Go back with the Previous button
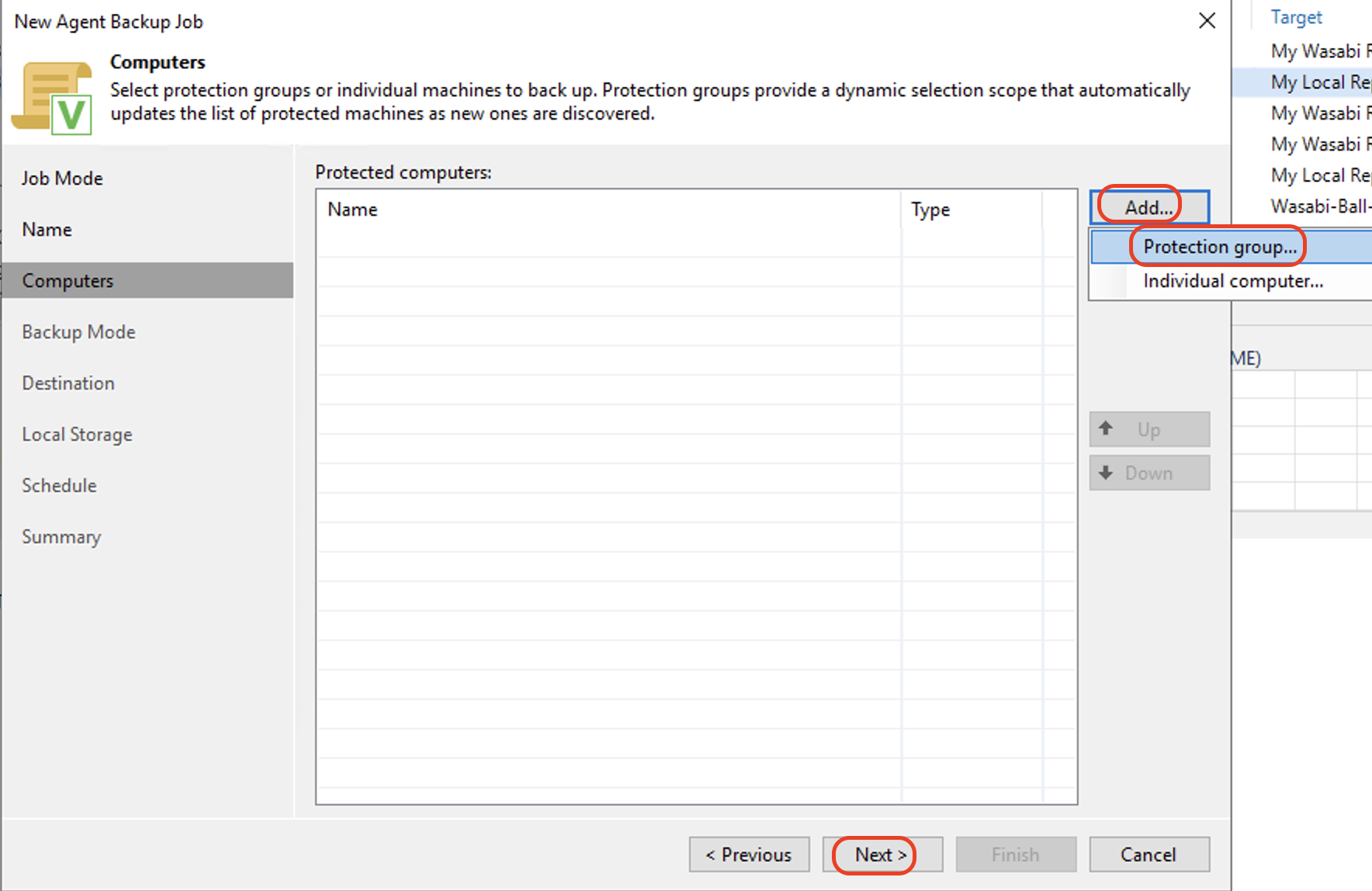Screen dimensions: 1372x891 749,855
